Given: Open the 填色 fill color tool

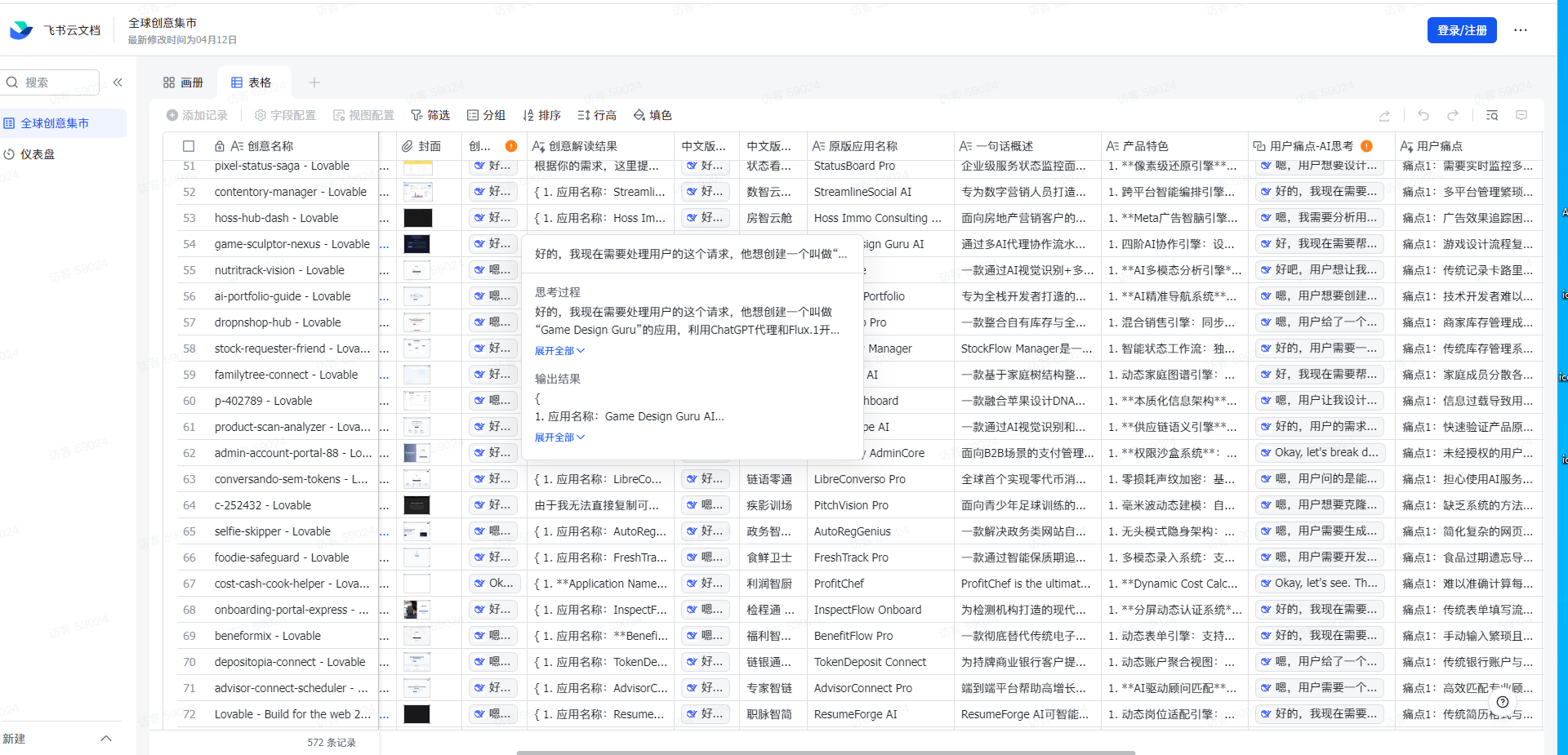Looking at the screenshot, I should (652, 115).
